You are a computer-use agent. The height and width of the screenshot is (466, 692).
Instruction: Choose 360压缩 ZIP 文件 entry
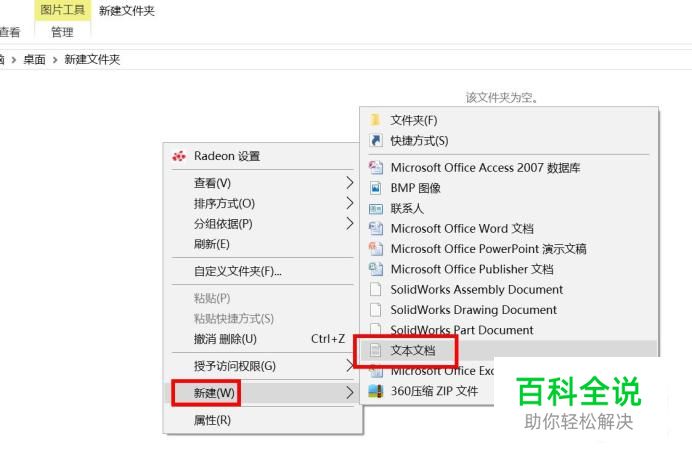[x=428, y=391]
